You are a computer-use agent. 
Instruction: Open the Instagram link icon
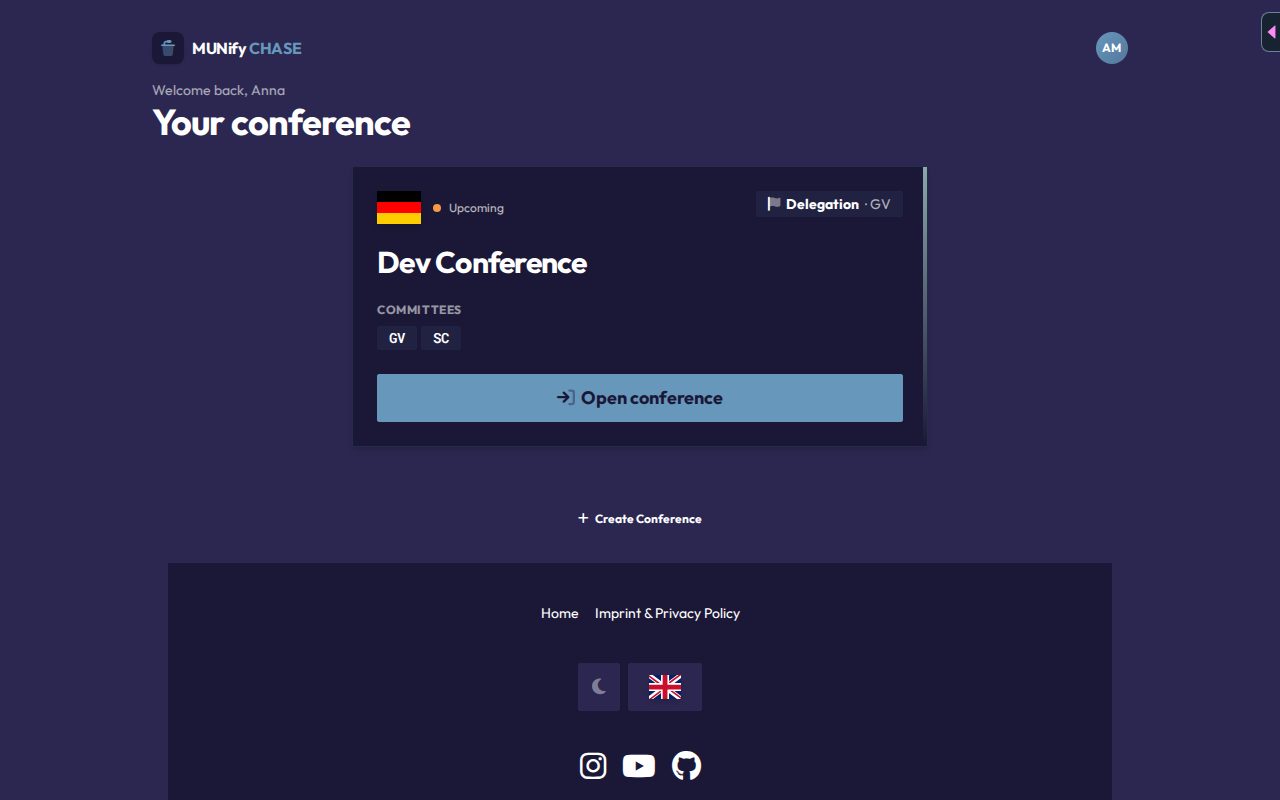click(593, 766)
